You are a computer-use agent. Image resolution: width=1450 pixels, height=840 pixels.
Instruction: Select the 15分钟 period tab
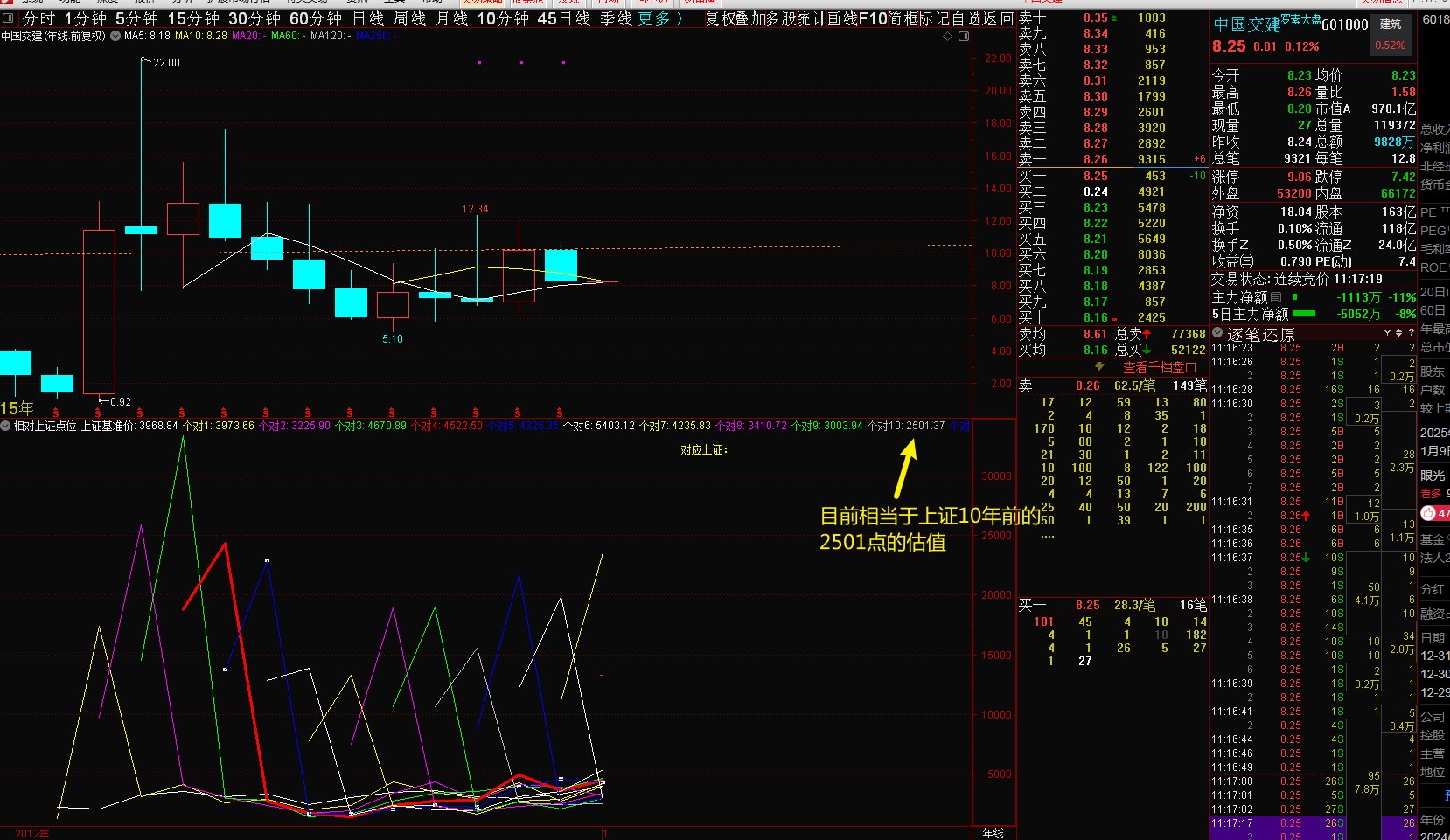click(x=192, y=18)
